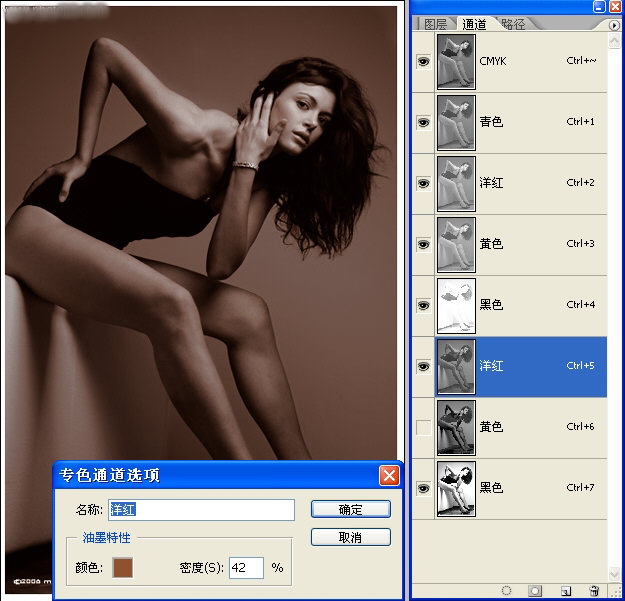This screenshot has height=601, width=625.
Task: Select the 黑色 channel thumbnail (Ctrl+4)
Action: (x=456, y=305)
